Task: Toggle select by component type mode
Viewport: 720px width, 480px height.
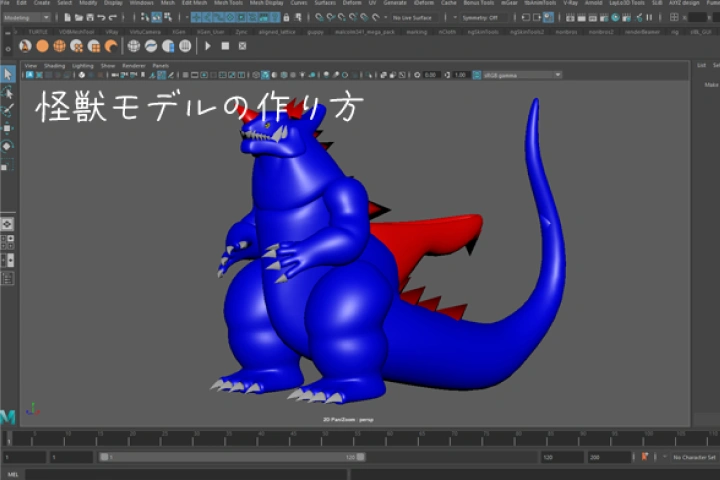Action: pyautogui.click(x=168, y=18)
